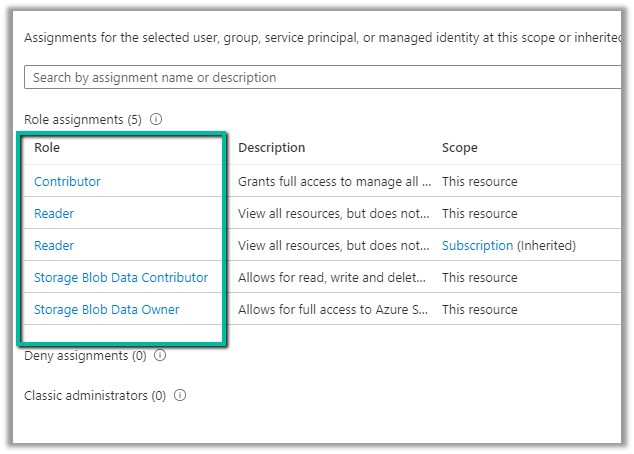Open the Storage Blob Data Contributor role
634x454 pixels.
(x=121, y=277)
